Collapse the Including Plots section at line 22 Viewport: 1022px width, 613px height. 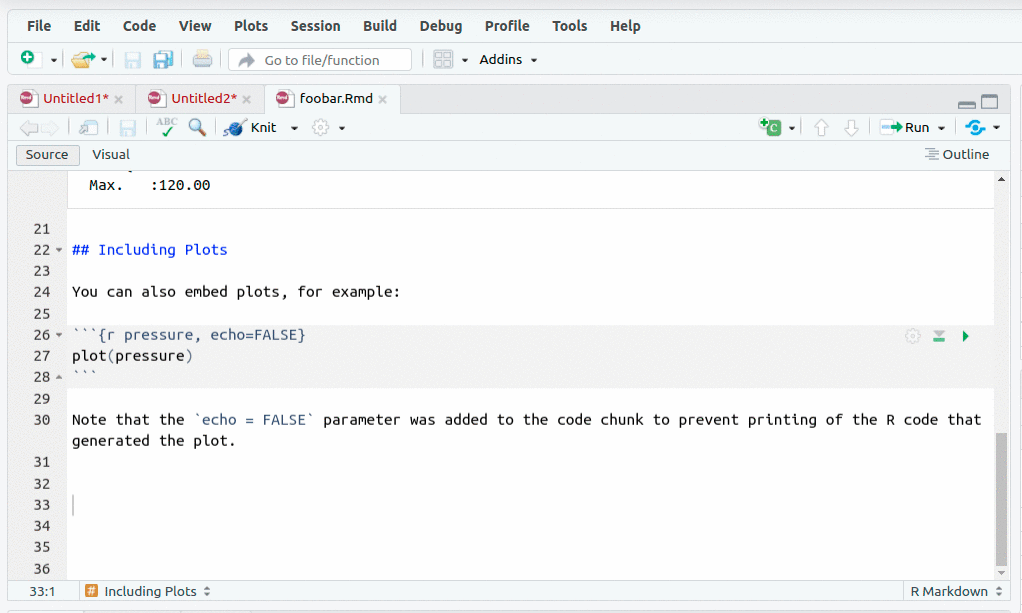pyautogui.click(x=59, y=250)
